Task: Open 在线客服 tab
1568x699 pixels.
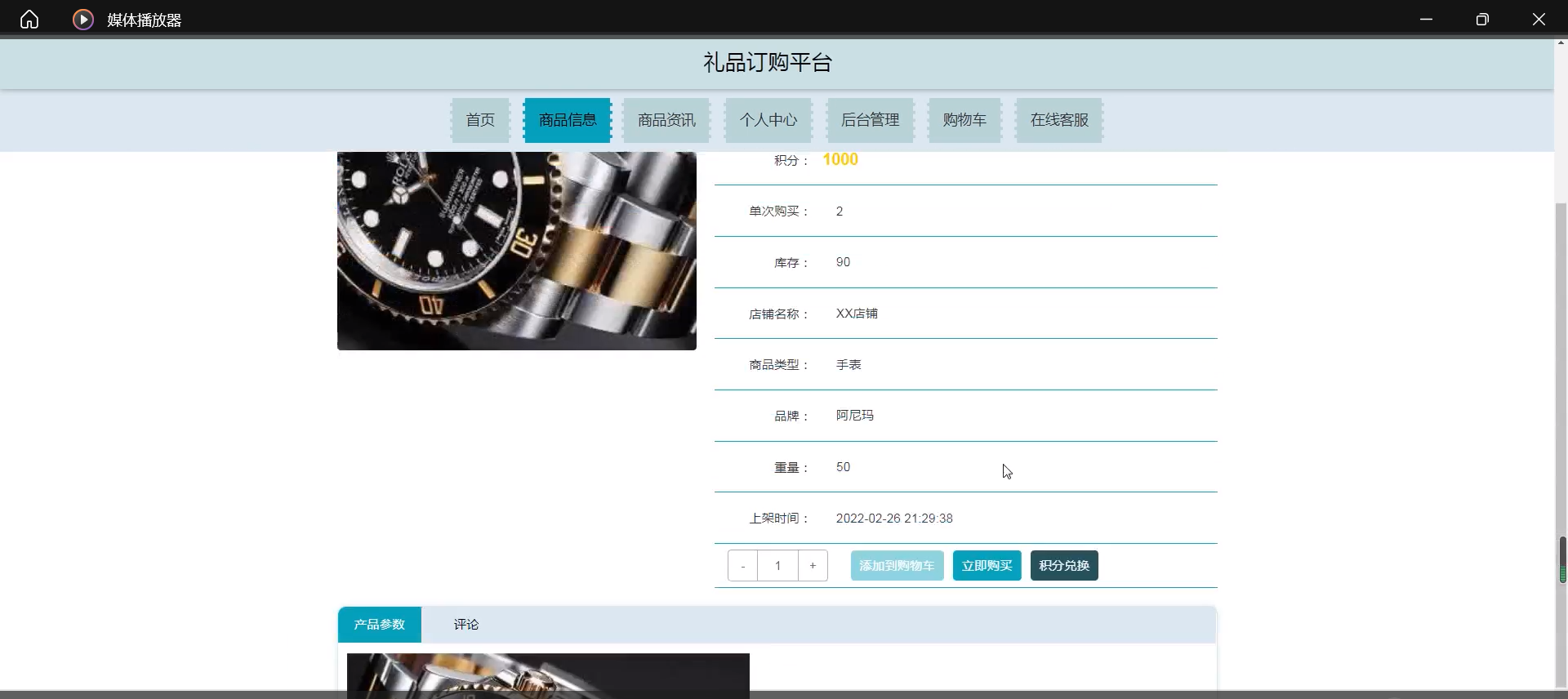Action: click(x=1059, y=120)
